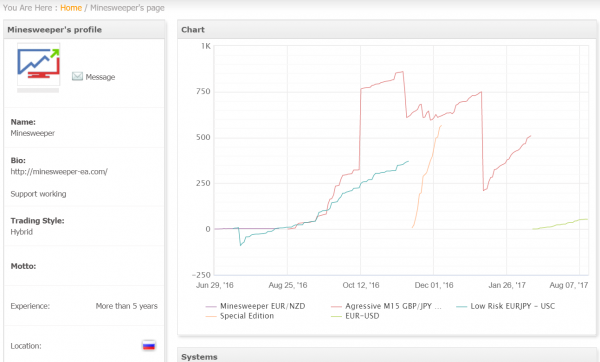Click the Dec 01, '16 axis label
The image size is (600, 362).
434,285
